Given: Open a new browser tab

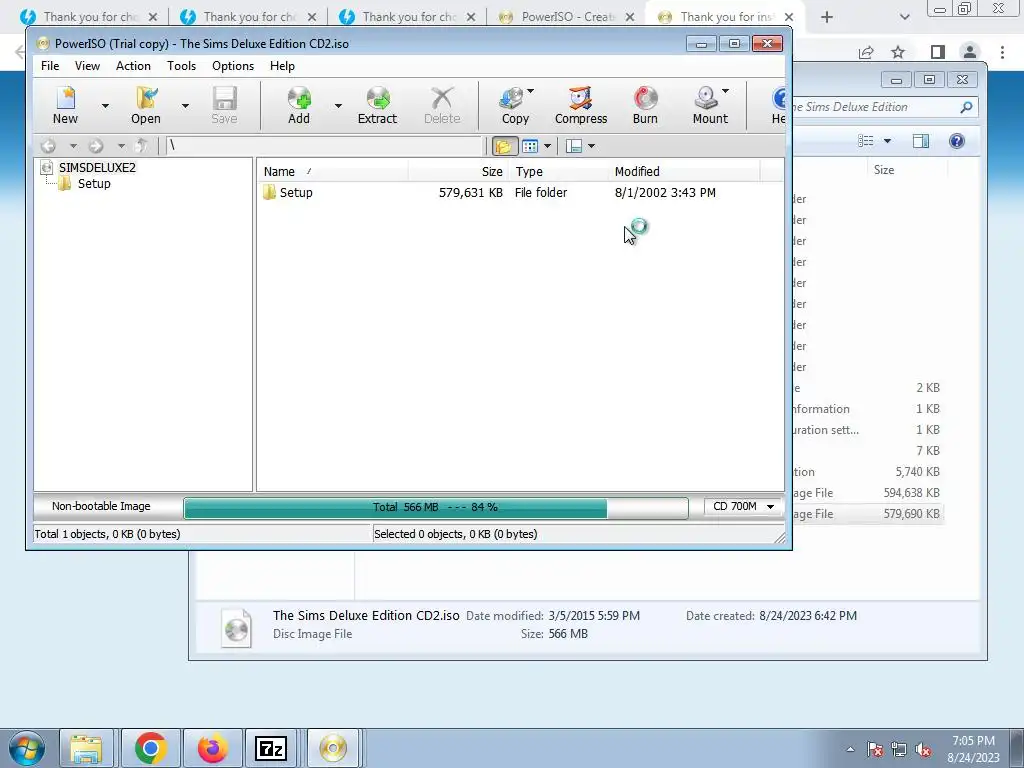Looking at the screenshot, I should 827,17.
